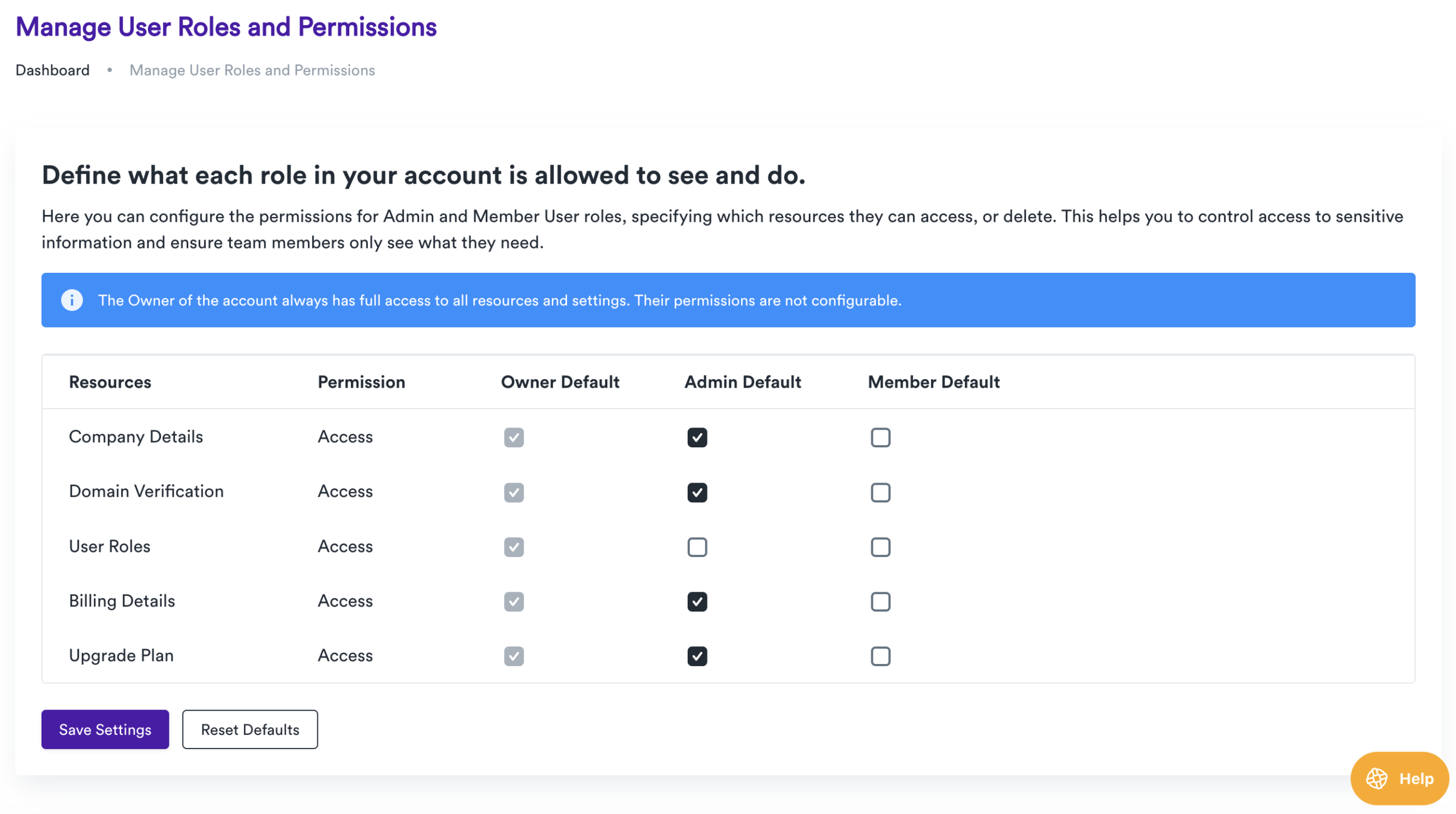The image size is (1456, 814).
Task: Enable Admin Default for User Roles
Action: [x=696, y=547]
